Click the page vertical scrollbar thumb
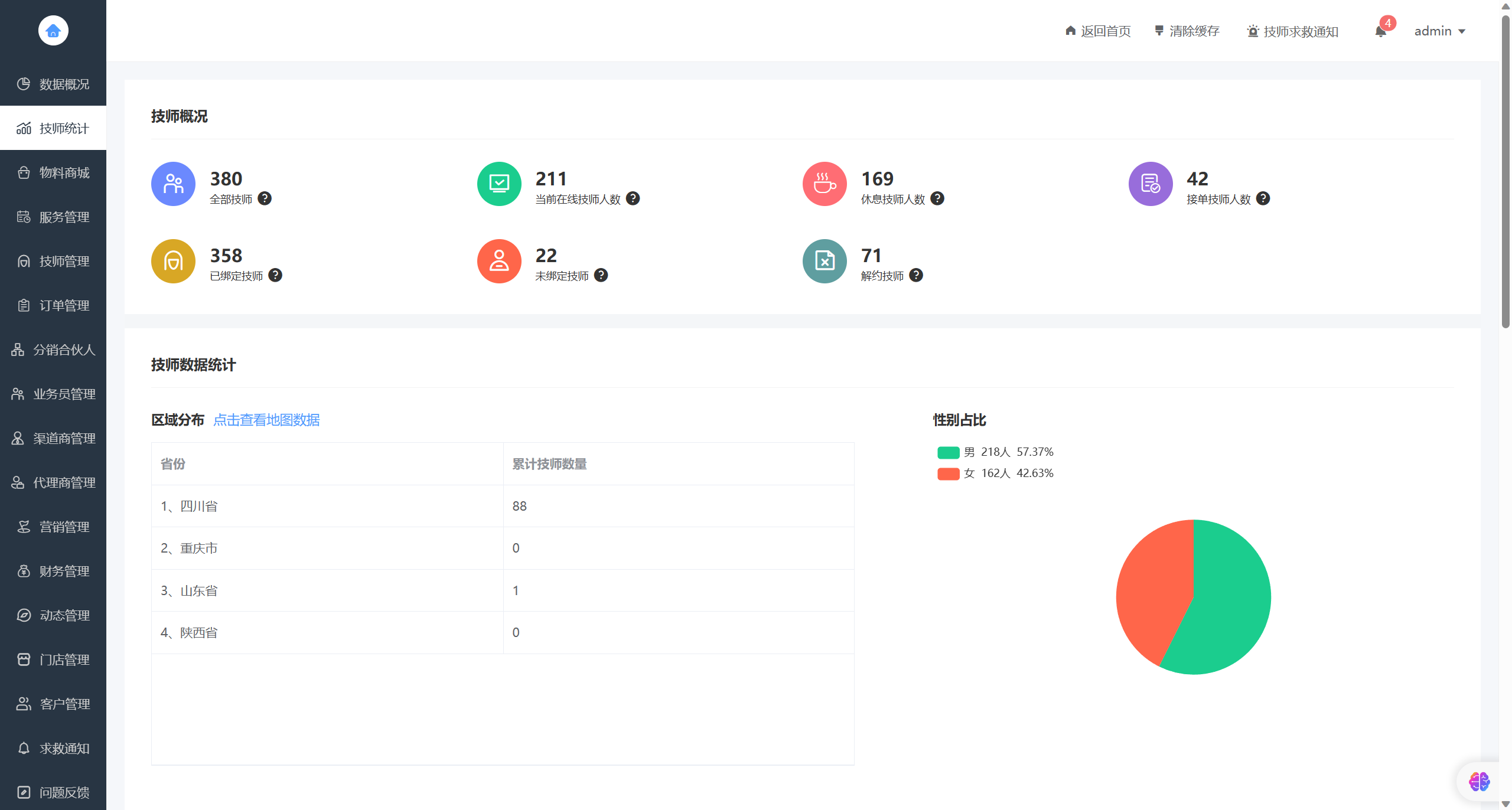Viewport: 1512px width, 810px height. pos(1506,171)
